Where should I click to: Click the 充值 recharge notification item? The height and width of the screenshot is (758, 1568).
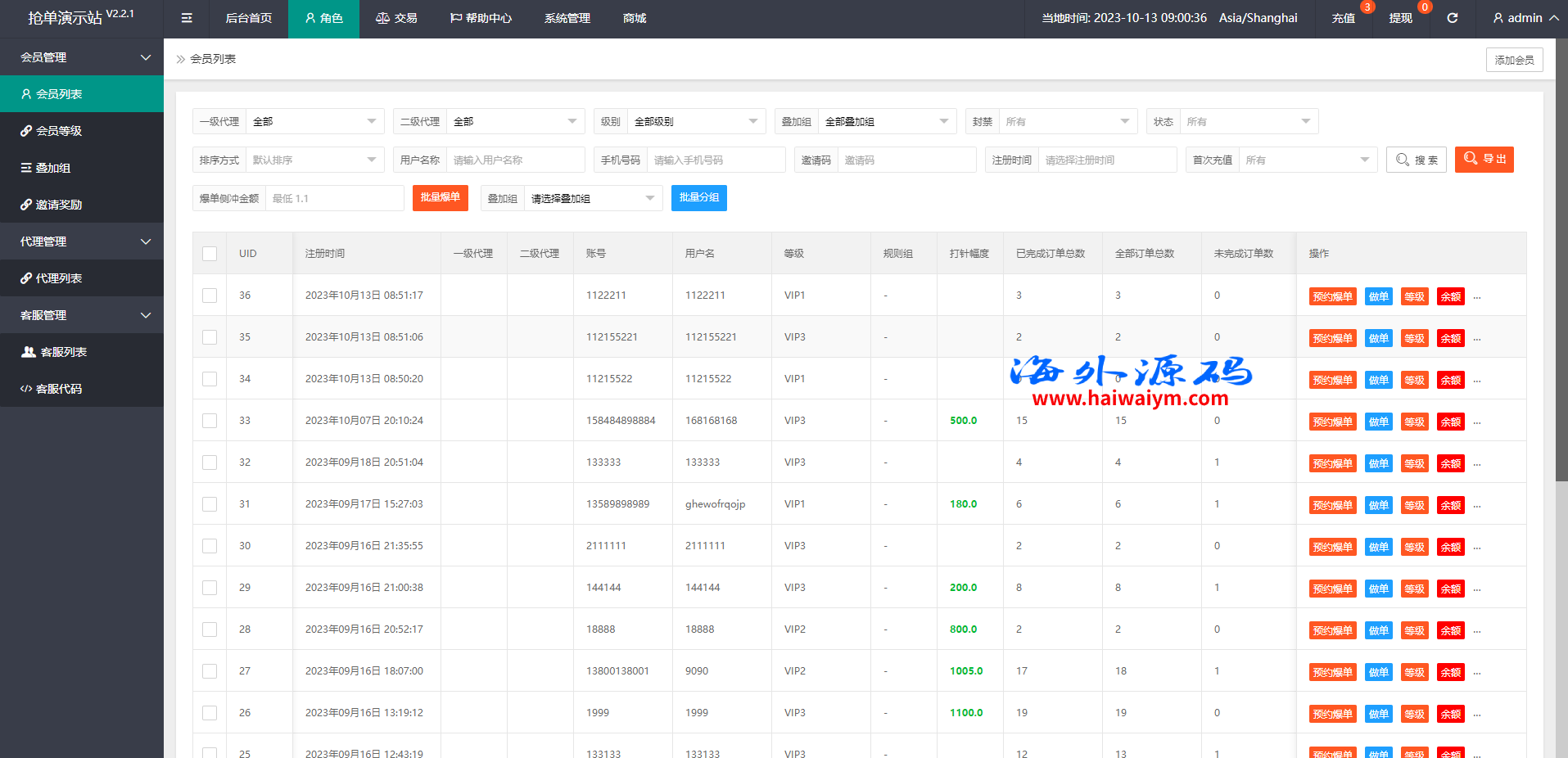1343,18
